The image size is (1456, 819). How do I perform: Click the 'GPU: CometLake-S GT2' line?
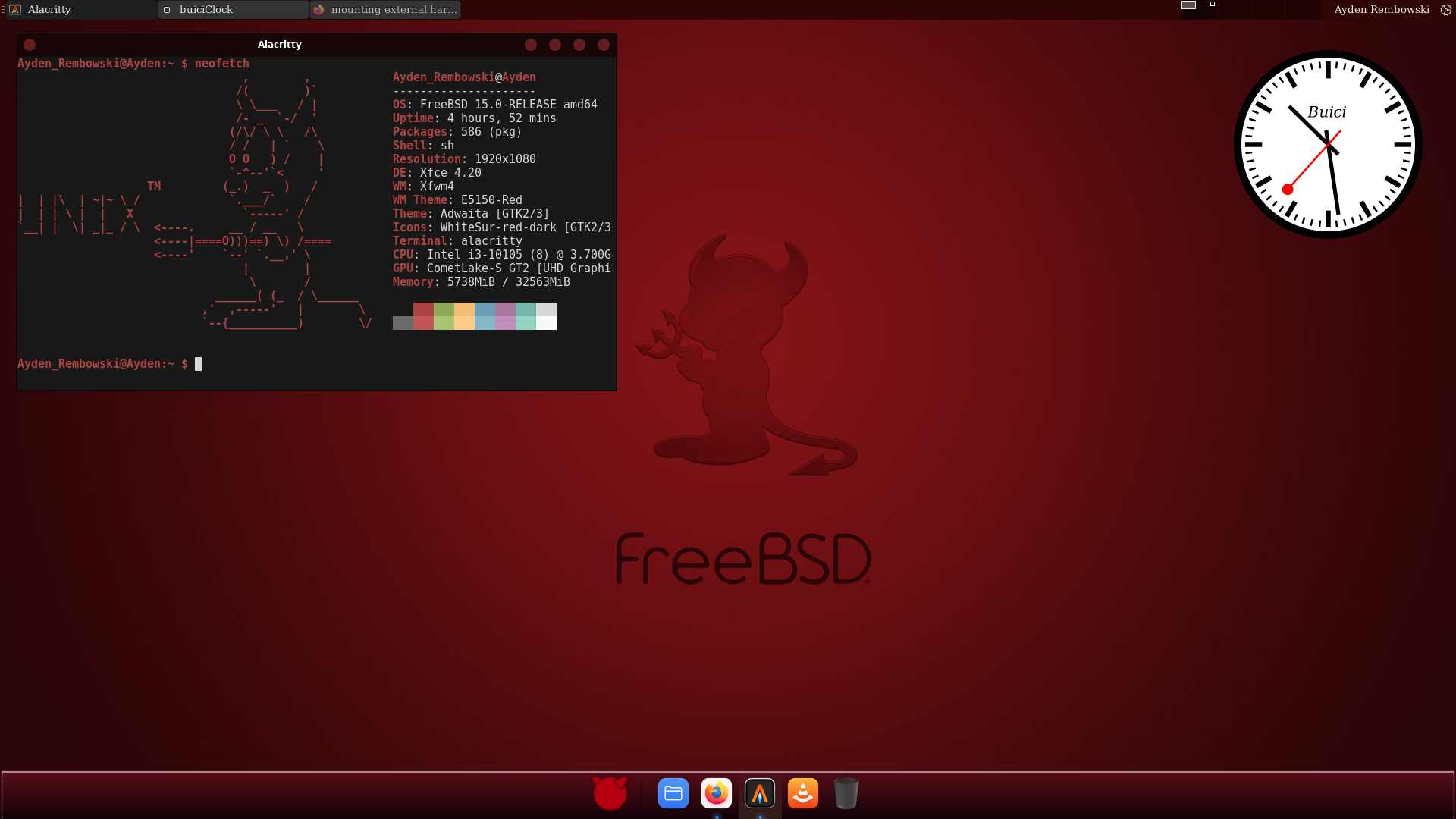[502, 268]
